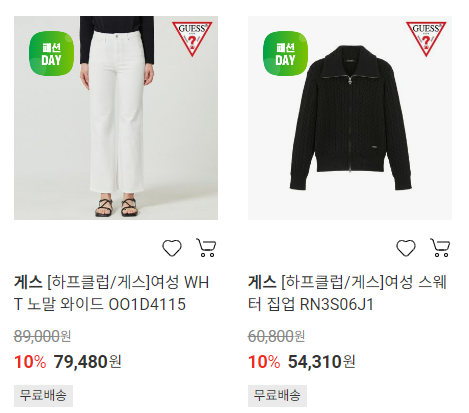Open white wide pants product image

(x=116, y=118)
